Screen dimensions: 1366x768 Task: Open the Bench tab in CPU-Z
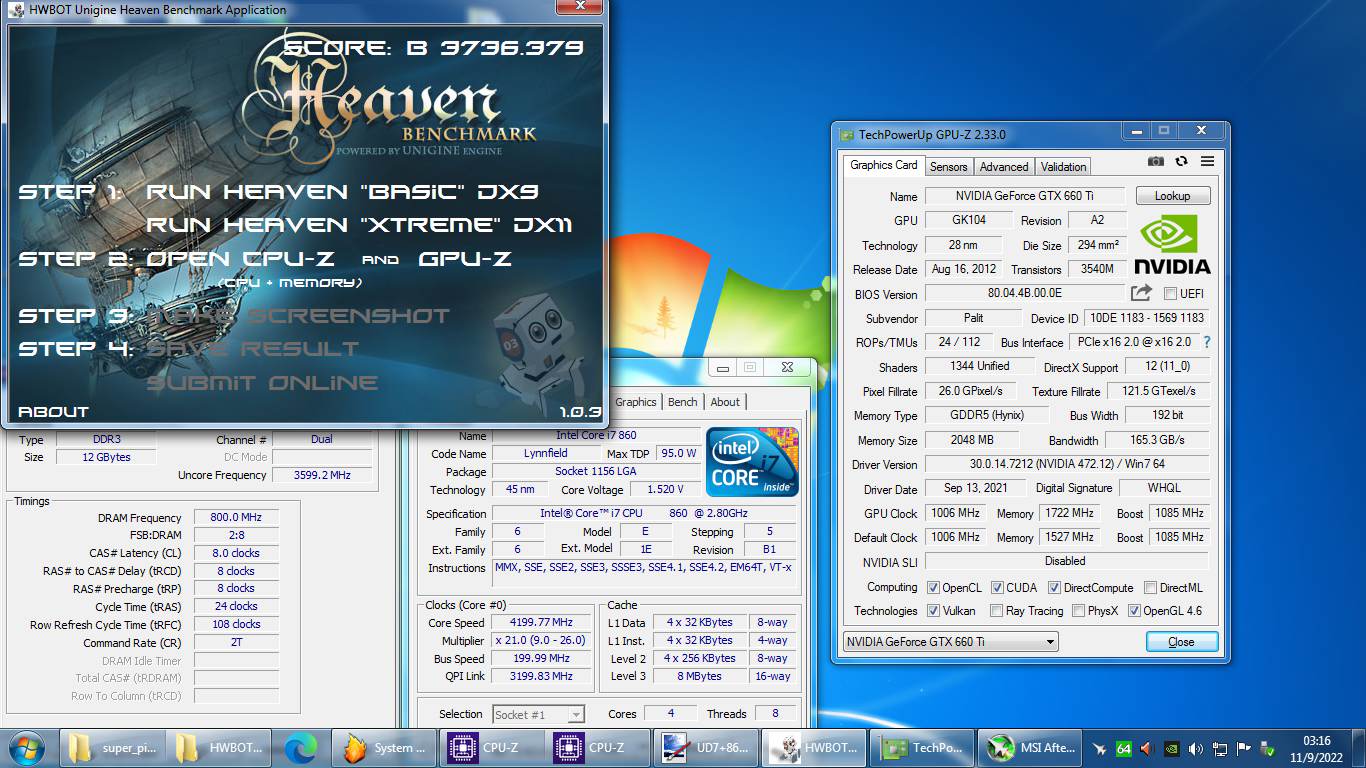[x=683, y=402]
